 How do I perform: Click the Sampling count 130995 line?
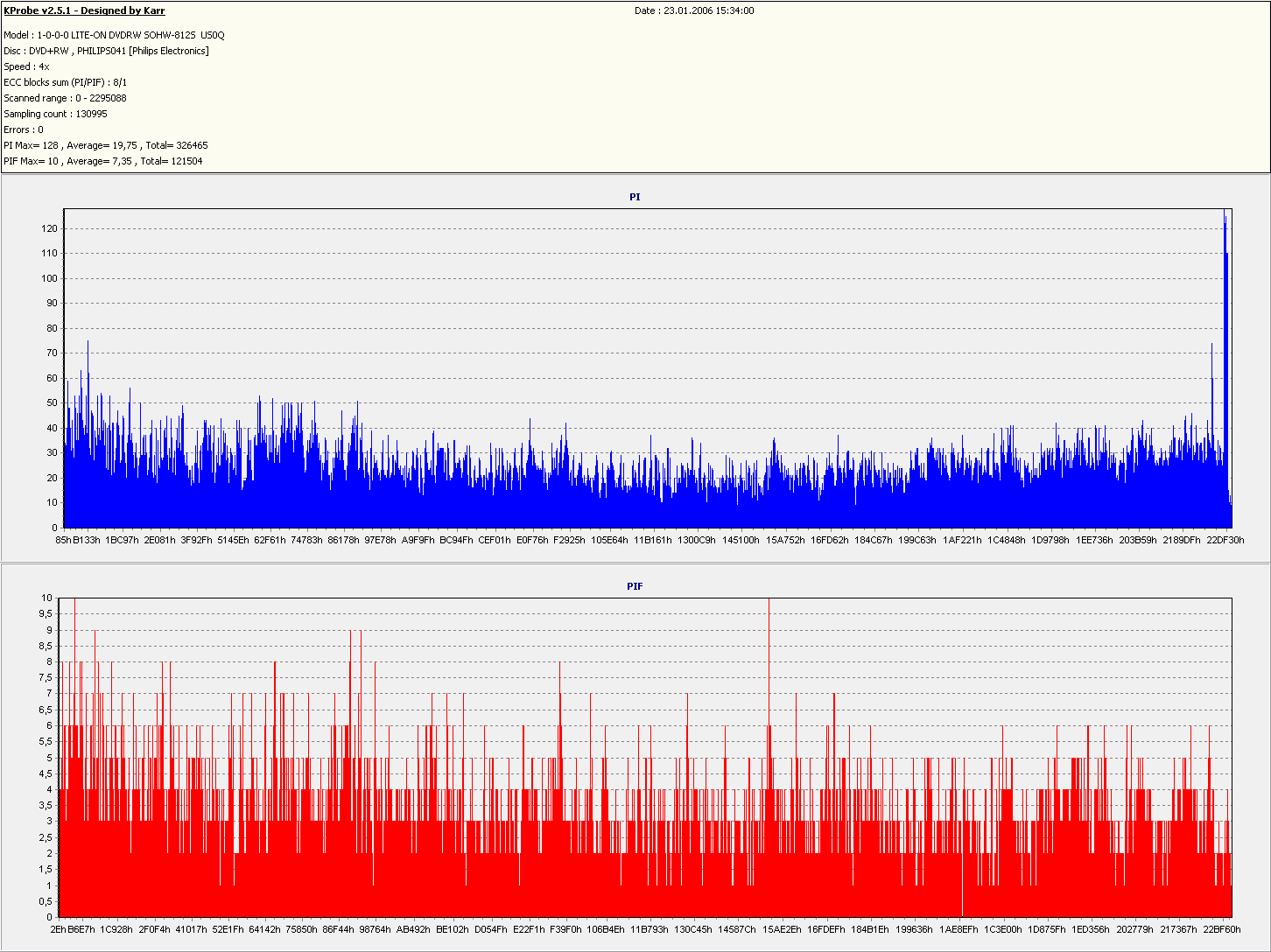(55, 114)
